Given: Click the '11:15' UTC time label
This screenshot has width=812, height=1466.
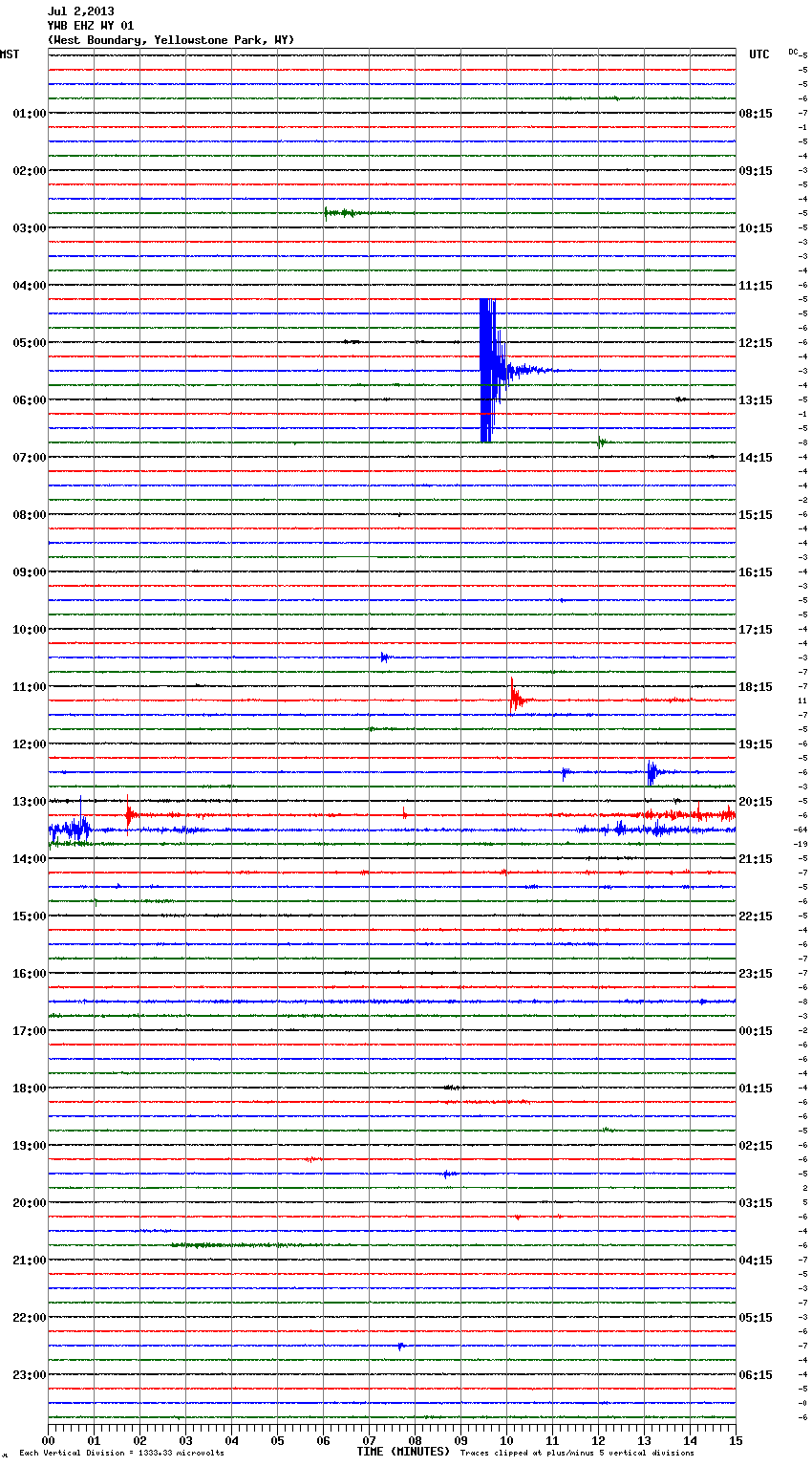Looking at the screenshot, I should click(756, 286).
